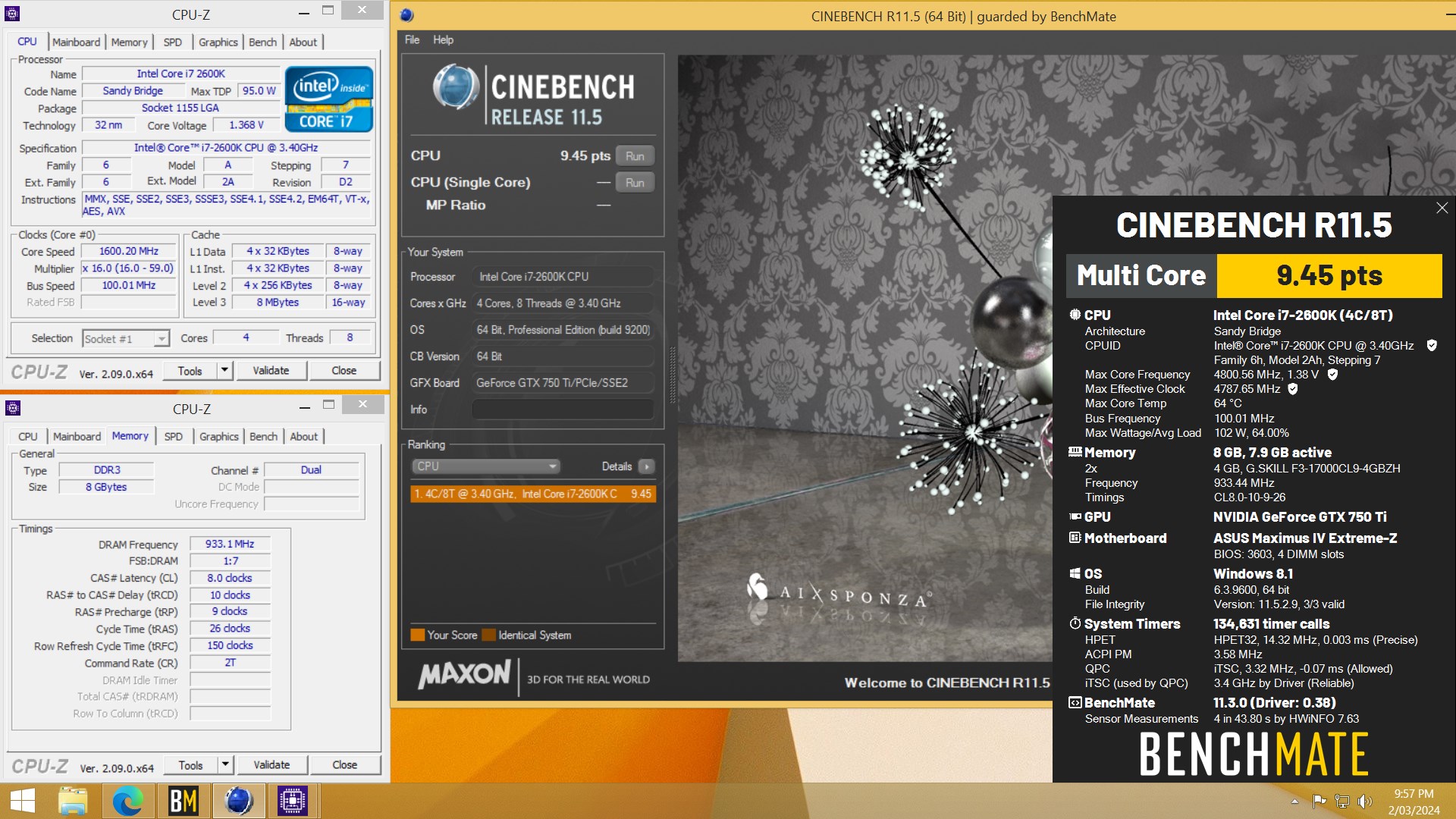Click System Timers stopwatch icon
Image resolution: width=1456 pixels, height=819 pixels.
click(1075, 623)
